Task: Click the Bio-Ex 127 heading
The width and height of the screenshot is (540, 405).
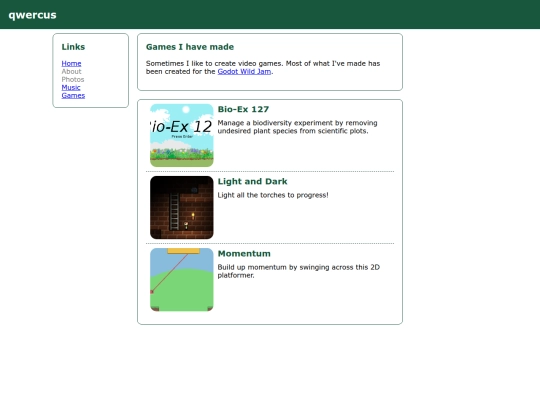Action: pyautogui.click(x=243, y=109)
